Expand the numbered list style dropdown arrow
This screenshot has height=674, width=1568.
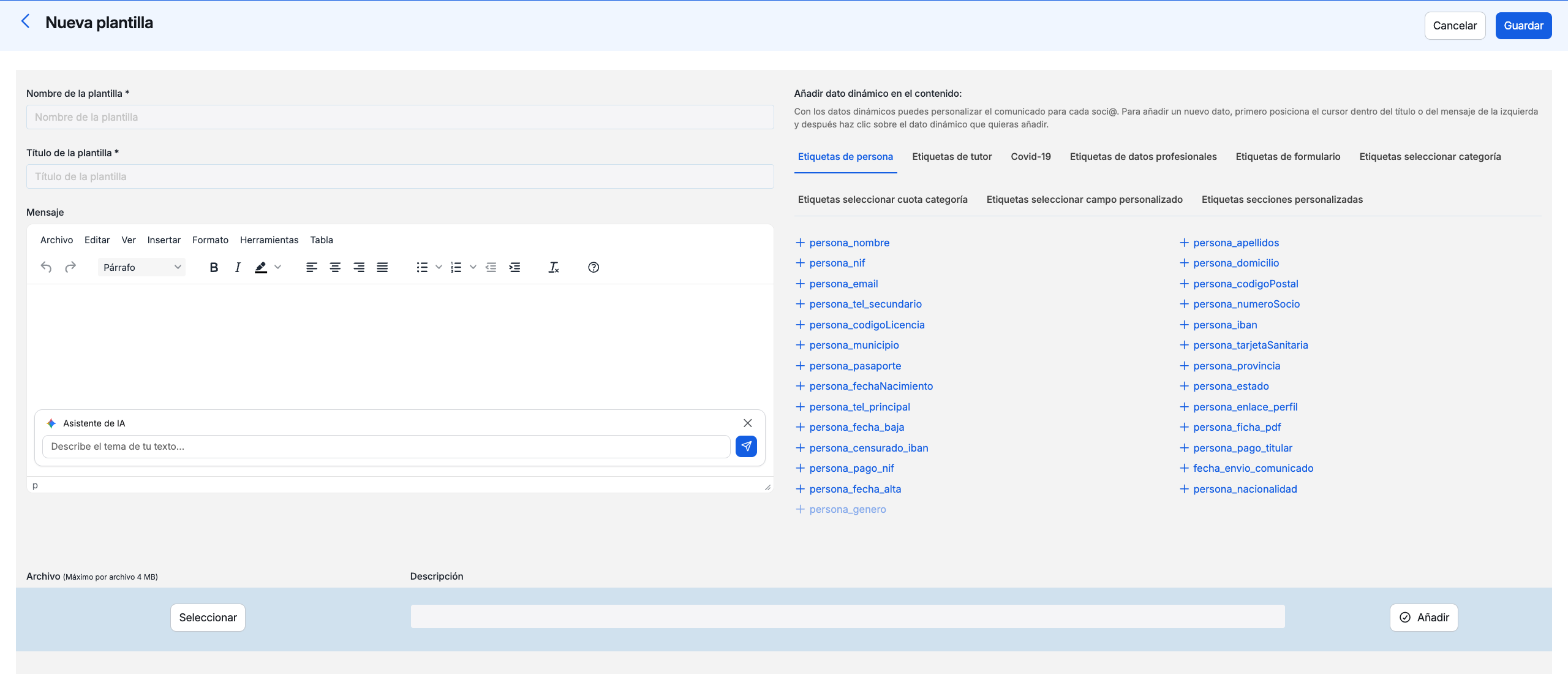[x=473, y=267]
